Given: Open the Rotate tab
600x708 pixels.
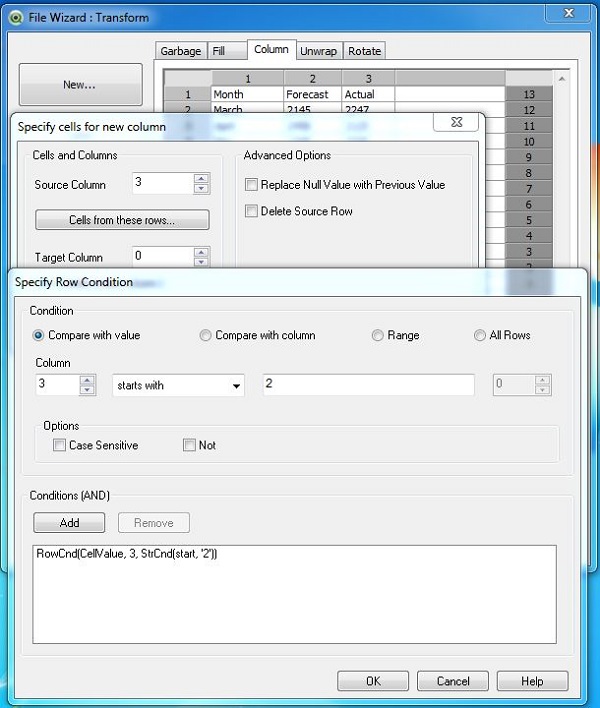Looking at the screenshot, I should pyautogui.click(x=364, y=51).
